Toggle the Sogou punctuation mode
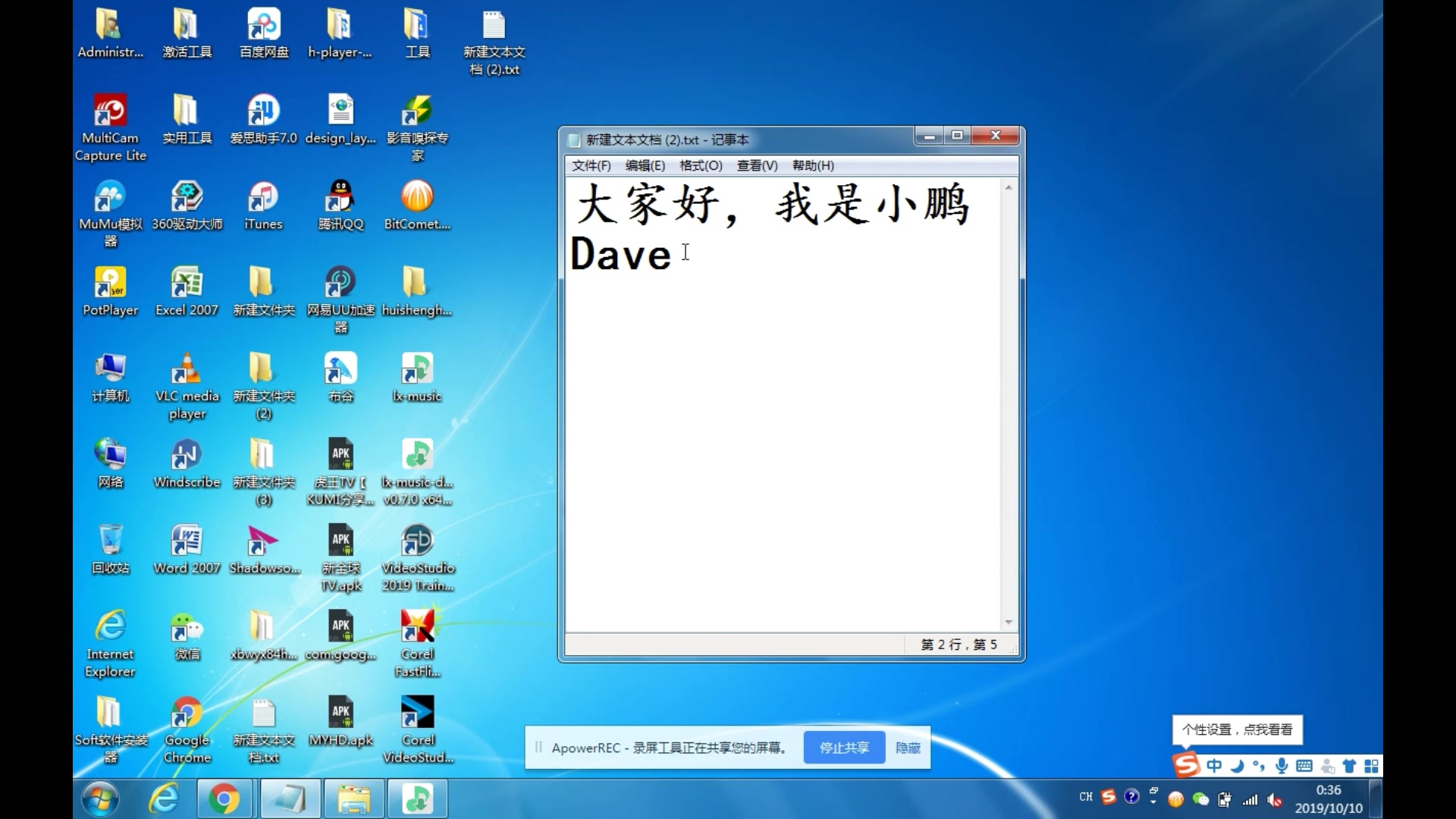The image size is (1456, 819). 1259,766
